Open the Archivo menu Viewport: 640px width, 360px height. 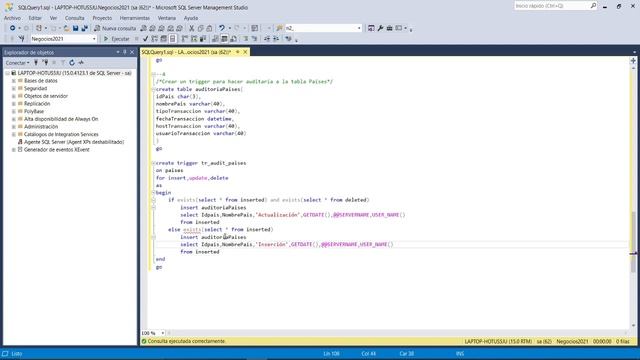click(x=12, y=18)
